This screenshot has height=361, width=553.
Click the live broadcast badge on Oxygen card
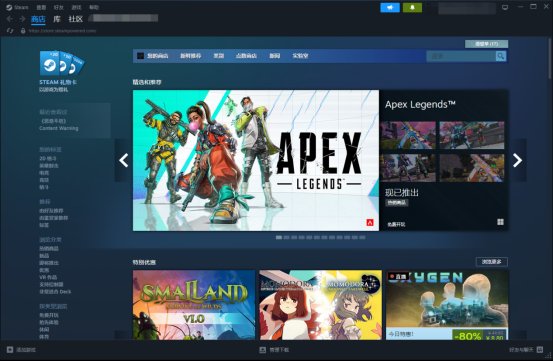398,277
